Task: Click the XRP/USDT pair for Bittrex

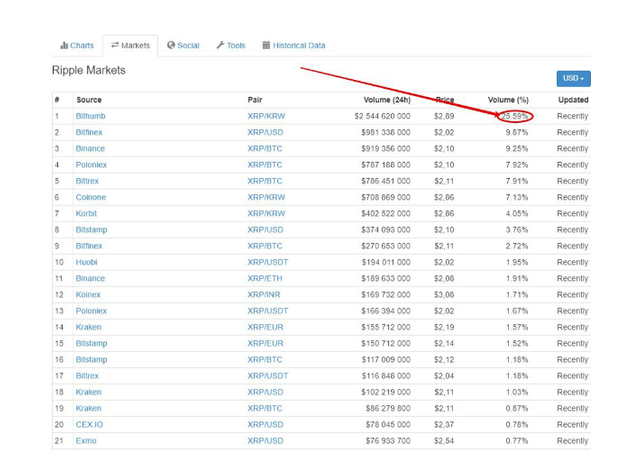Action: [x=268, y=376]
